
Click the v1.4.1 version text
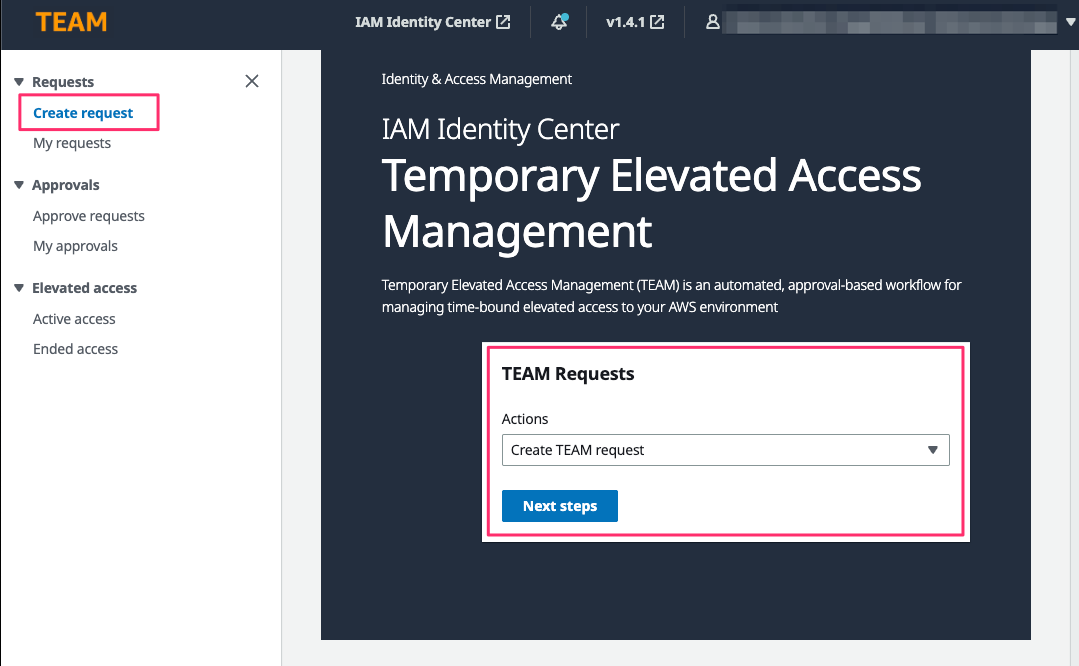[x=626, y=22]
